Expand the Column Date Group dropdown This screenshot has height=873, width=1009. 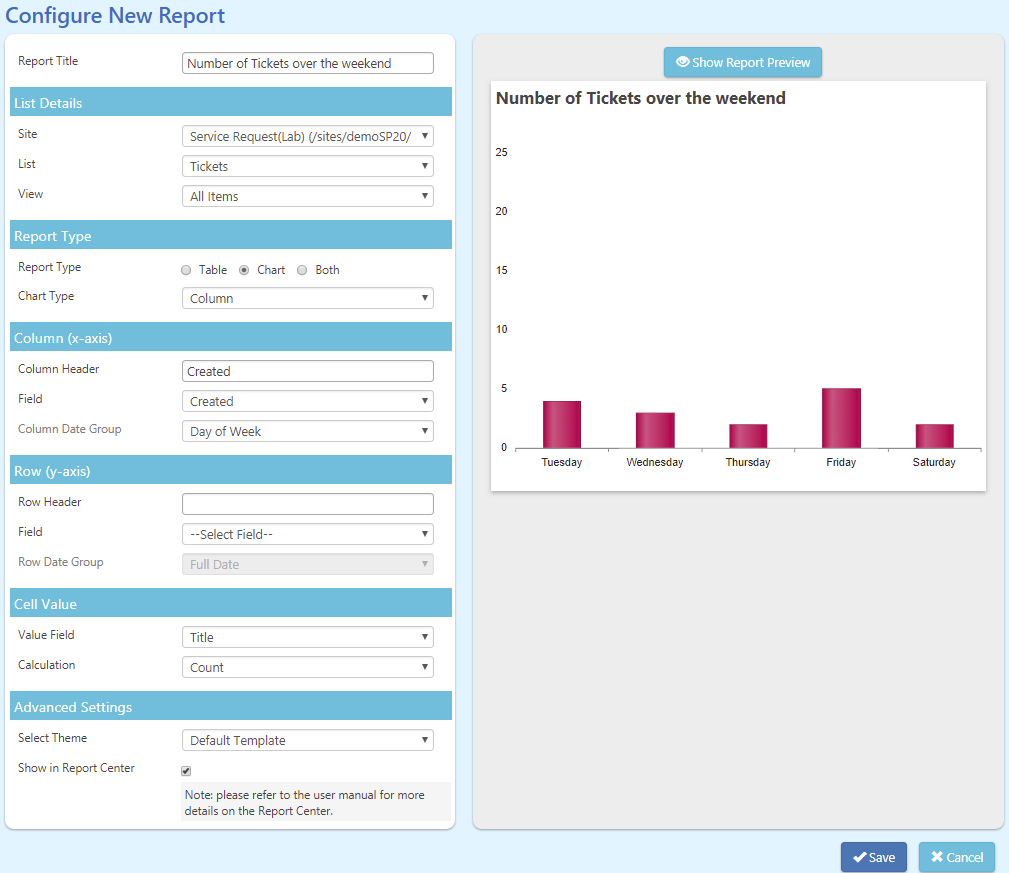307,431
